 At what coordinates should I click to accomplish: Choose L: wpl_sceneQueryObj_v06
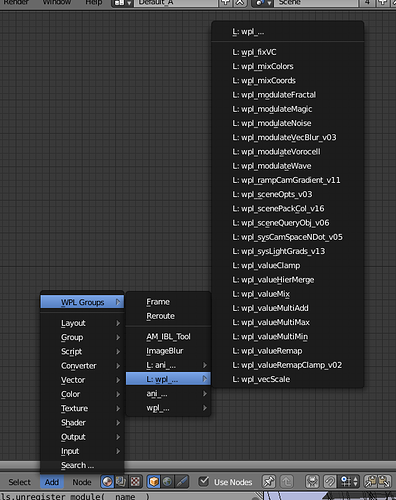point(288,223)
